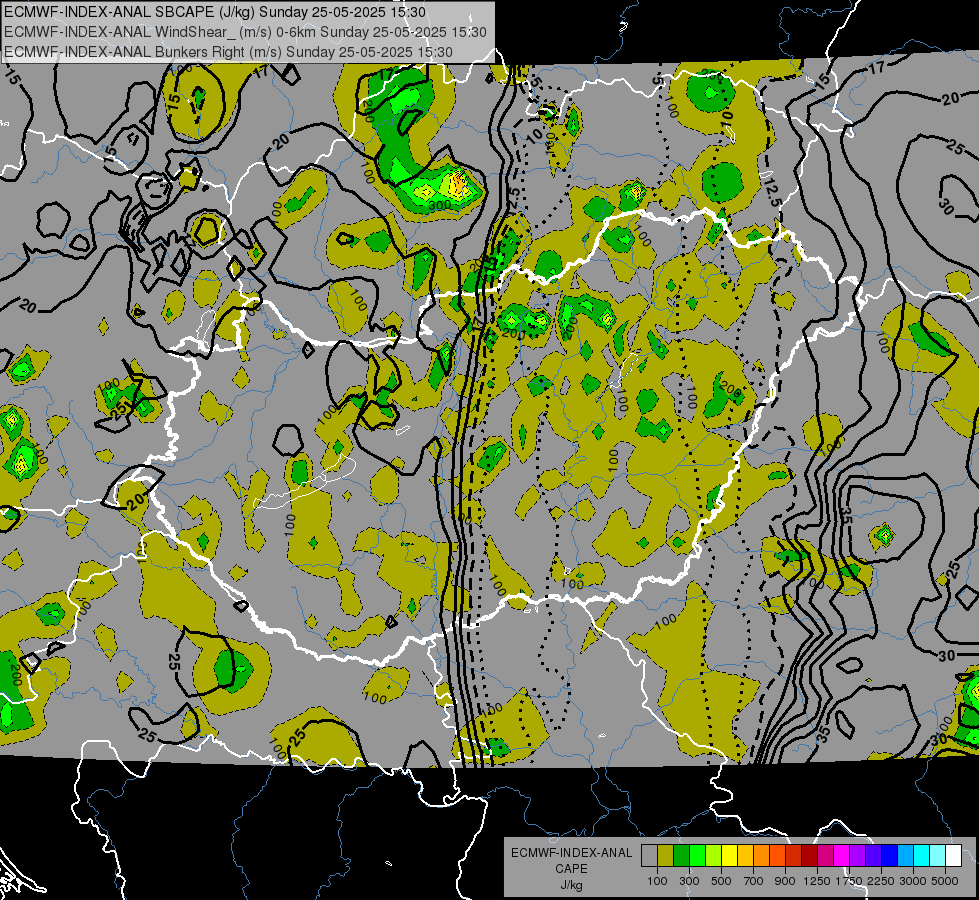Viewport: 979px width, 900px height.
Task: Click the 300 legend tick label
Action: [689, 881]
